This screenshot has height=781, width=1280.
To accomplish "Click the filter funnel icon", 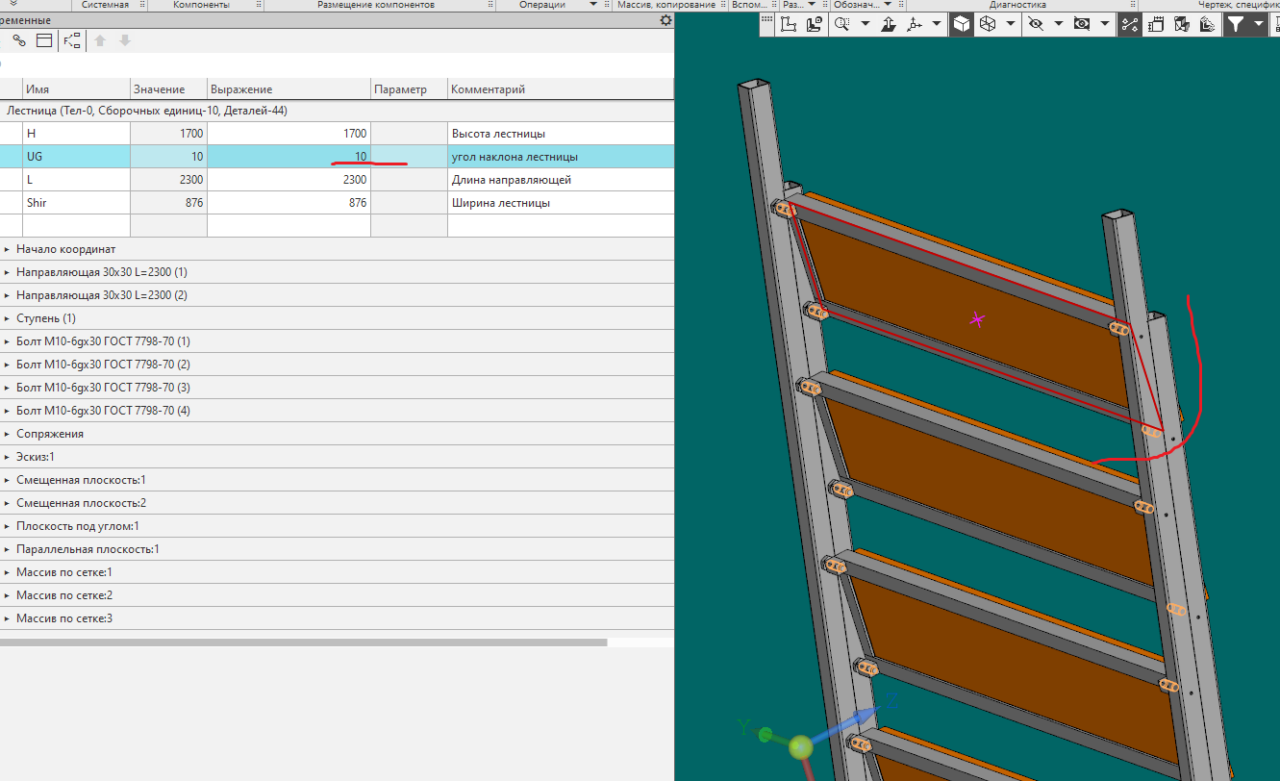I will pos(1236,24).
